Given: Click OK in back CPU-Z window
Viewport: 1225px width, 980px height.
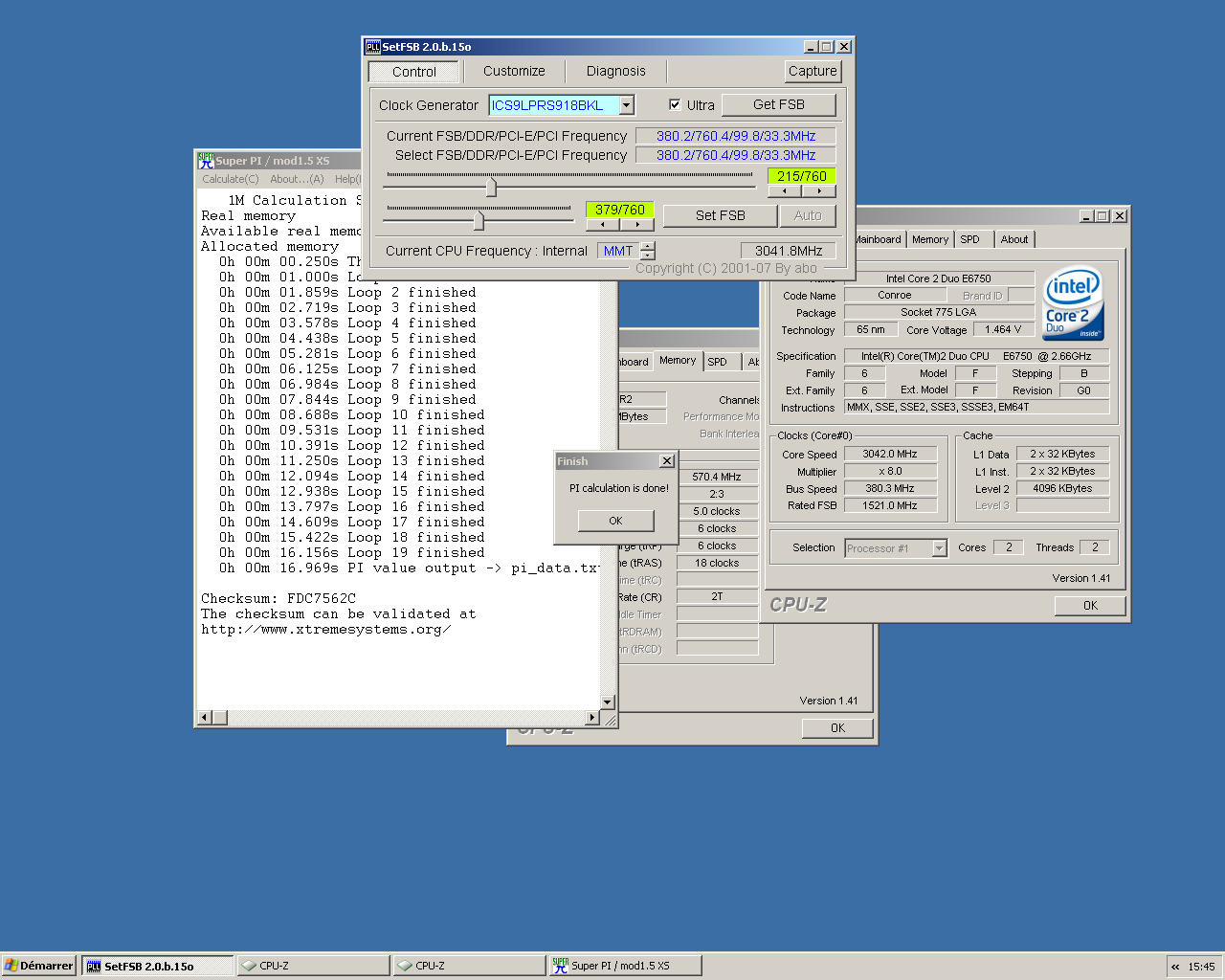Looking at the screenshot, I should point(837,728).
